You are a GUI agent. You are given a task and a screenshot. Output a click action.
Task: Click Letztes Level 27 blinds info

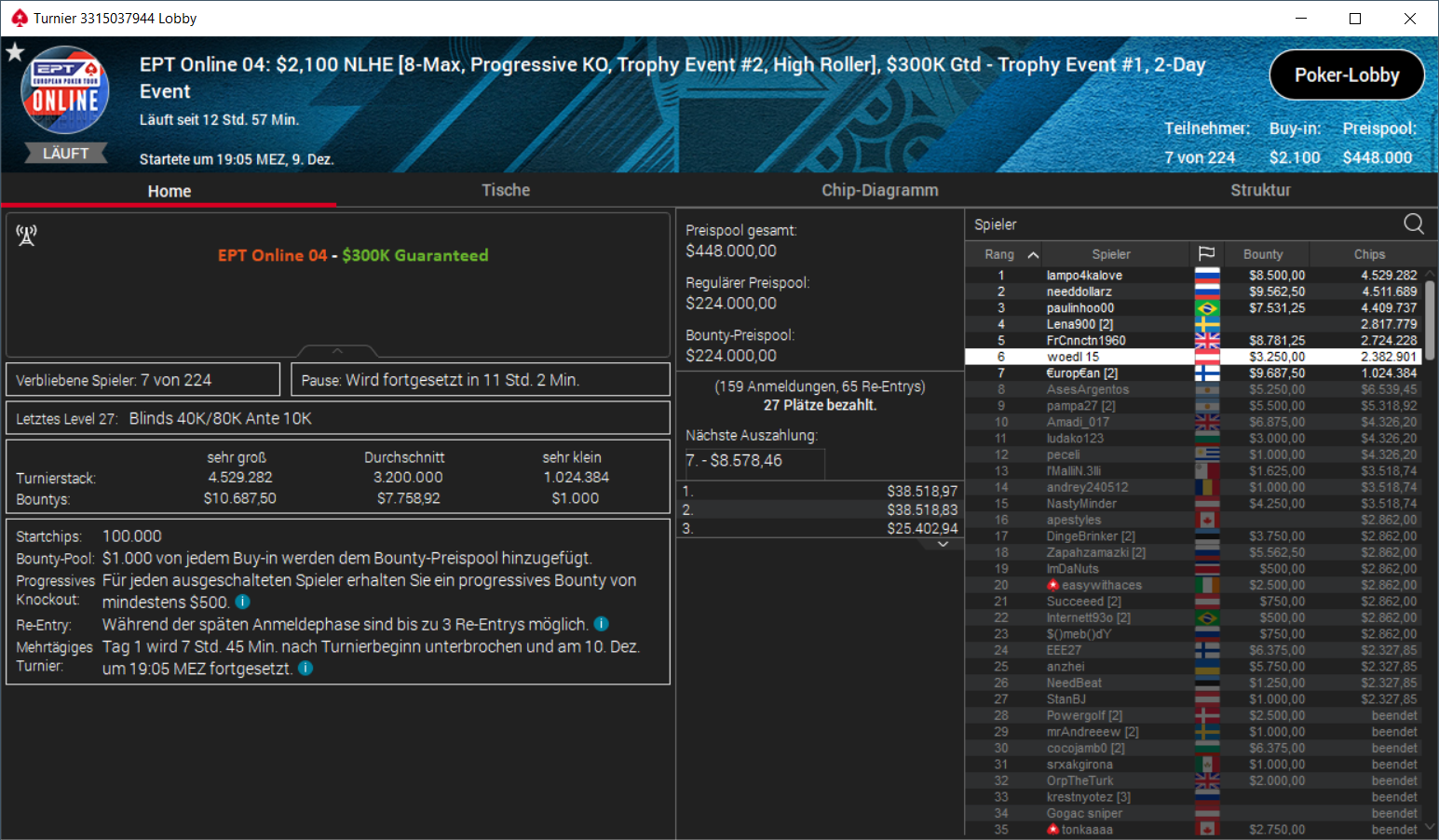[x=338, y=418]
